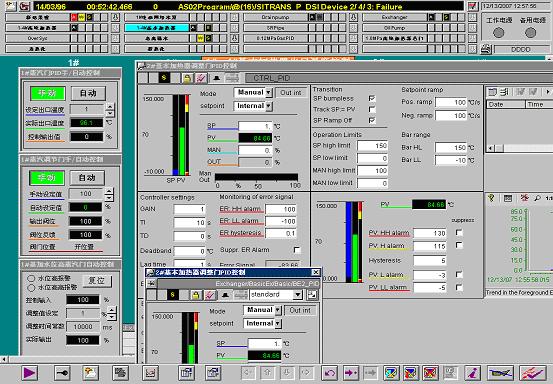Click the purple undo arrow icon in bottom toolbar
This screenshot has width=553, height=384.
click(x=330, y=373)
